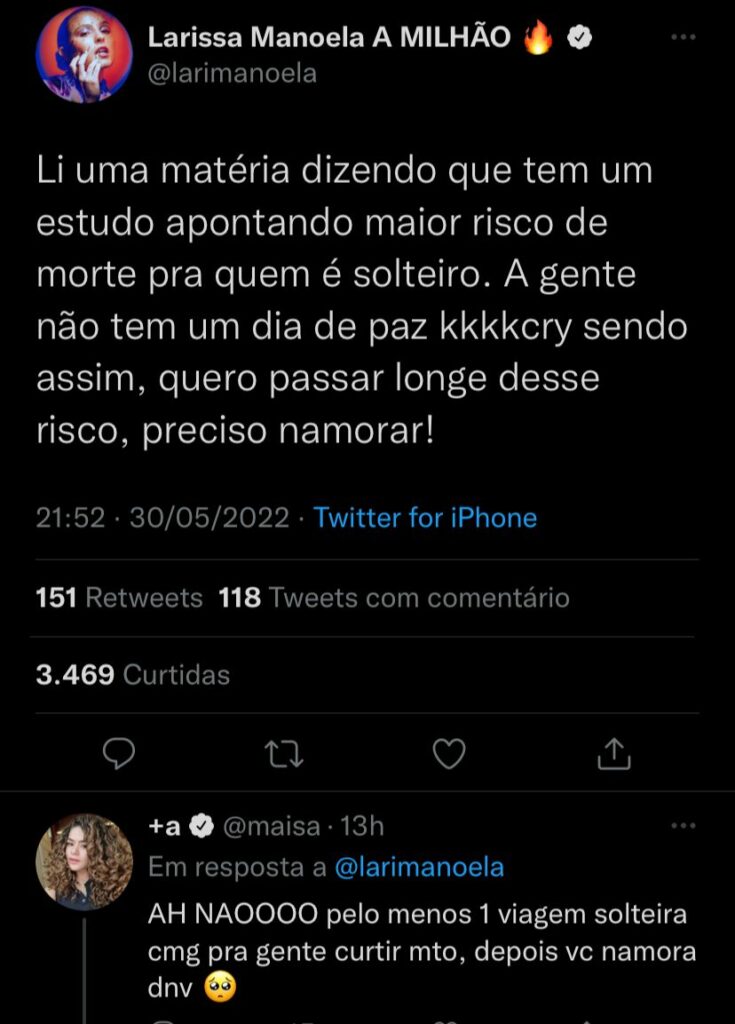This screenshot has width=735, height=1024.
Task: Click the @larimanoela handle under the author name
Action: coord(232,74)
